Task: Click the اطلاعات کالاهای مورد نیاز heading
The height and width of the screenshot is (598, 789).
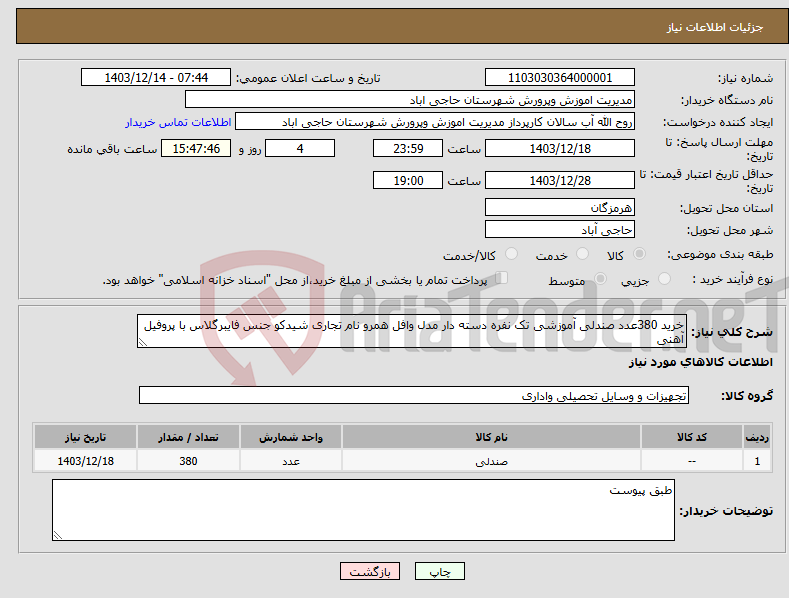Action: (x=700, y=362)
